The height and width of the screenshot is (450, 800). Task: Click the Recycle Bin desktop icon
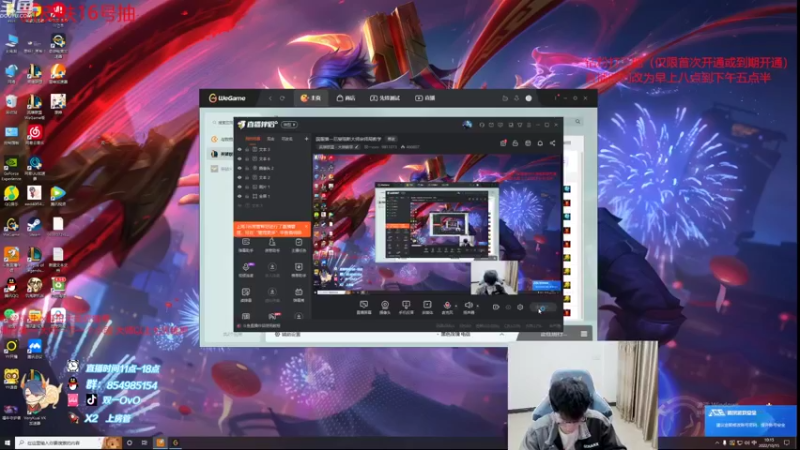pos(11,104)
